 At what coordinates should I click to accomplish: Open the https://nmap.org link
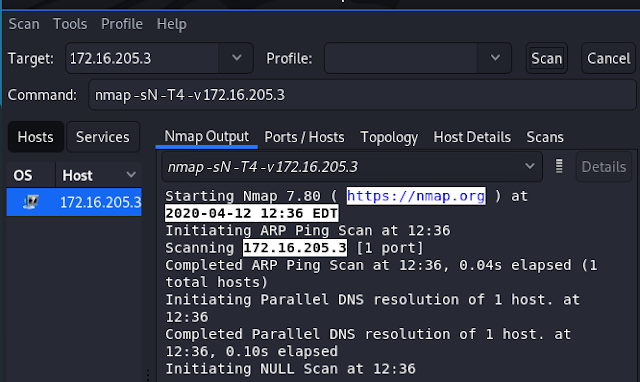pyautogui.click(x=416, y=196)
